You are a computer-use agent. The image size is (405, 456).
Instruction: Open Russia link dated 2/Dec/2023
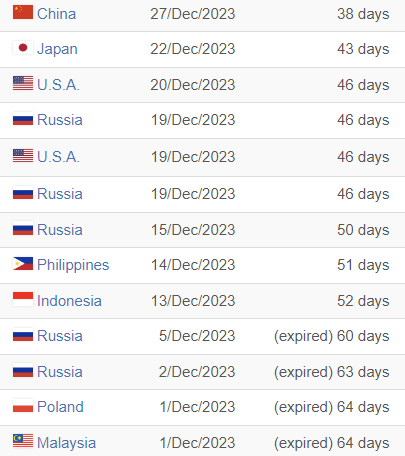point(60,372)
